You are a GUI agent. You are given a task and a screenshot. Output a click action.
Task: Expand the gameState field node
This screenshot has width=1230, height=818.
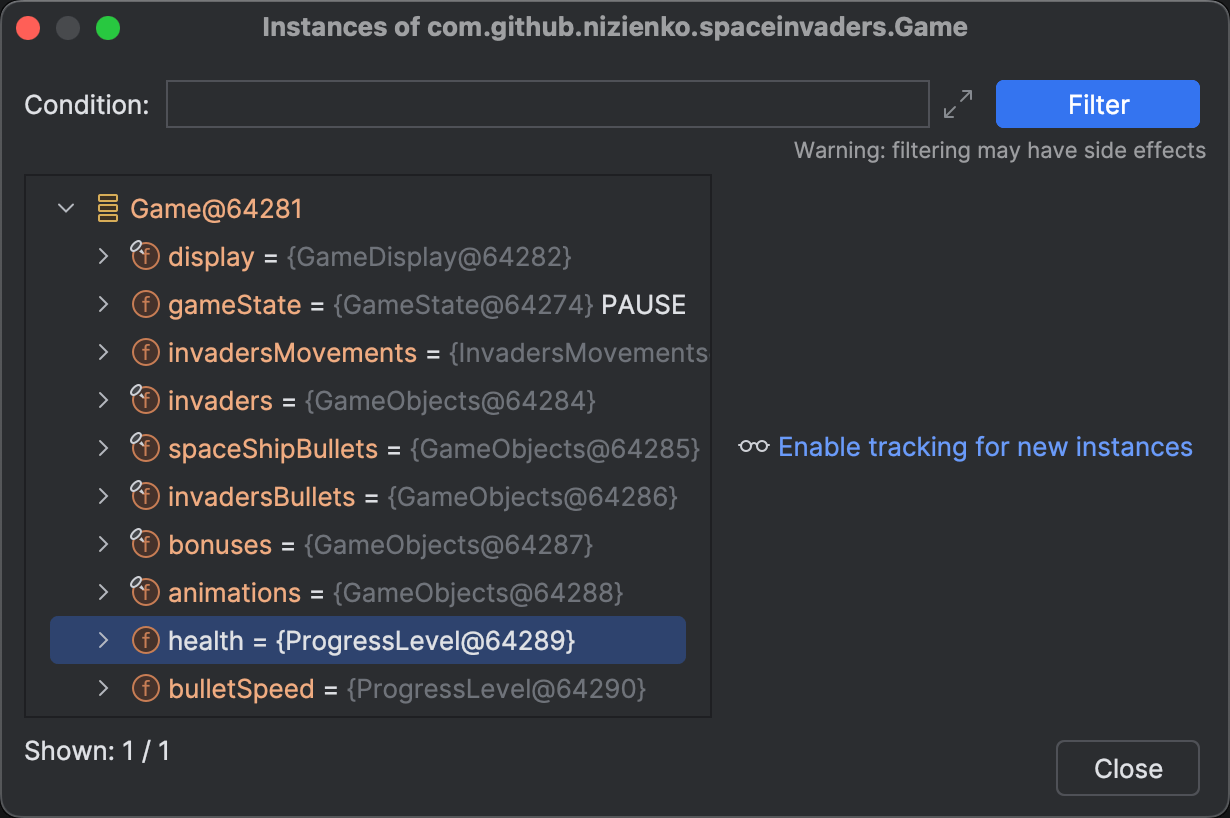click(103, 305)
